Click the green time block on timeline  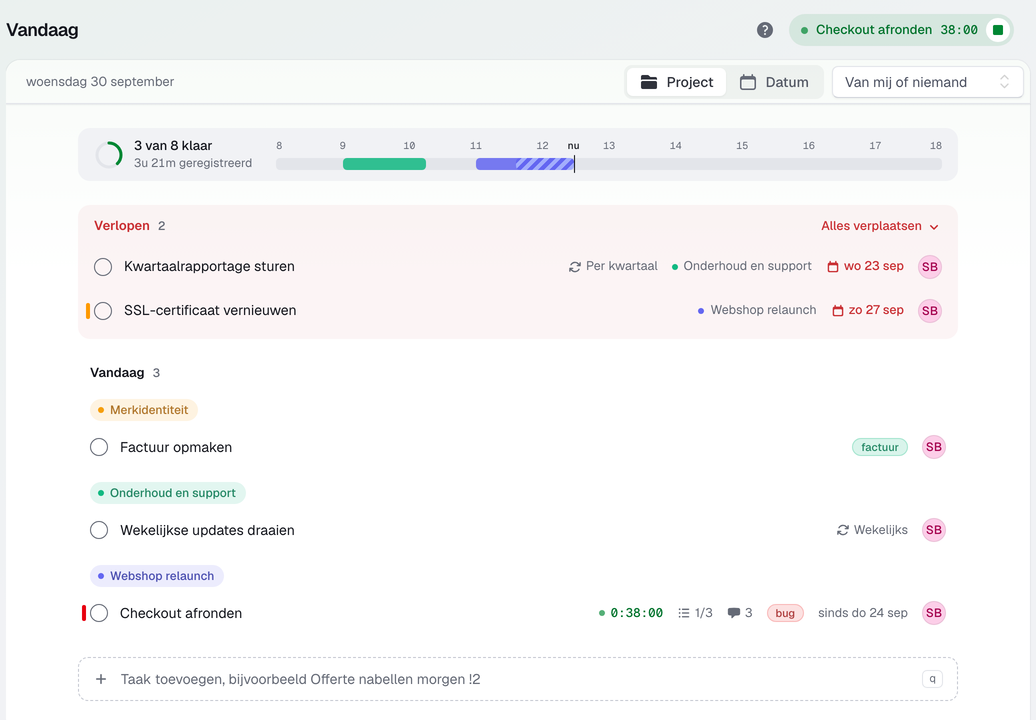tap(384, 164)
